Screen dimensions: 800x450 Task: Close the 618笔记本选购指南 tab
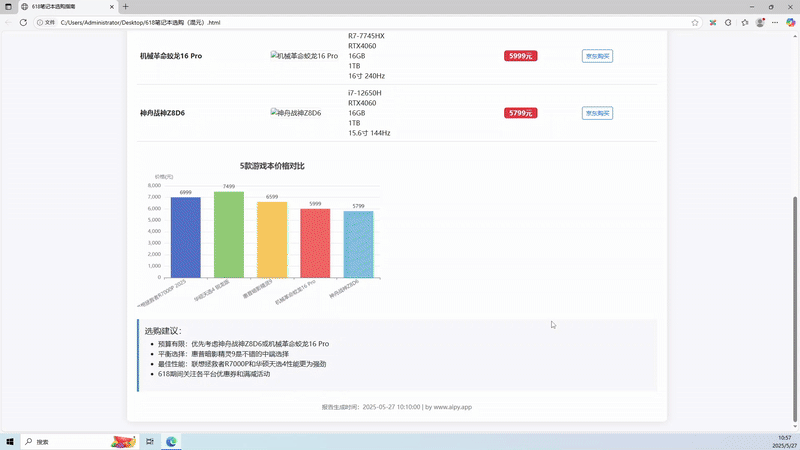point(112,7)
